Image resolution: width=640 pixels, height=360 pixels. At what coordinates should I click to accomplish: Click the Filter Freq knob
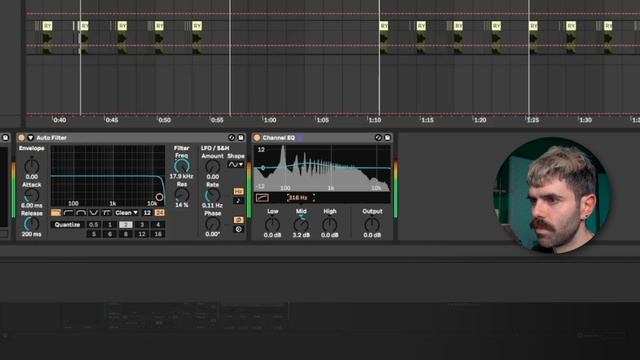[182, 166]
